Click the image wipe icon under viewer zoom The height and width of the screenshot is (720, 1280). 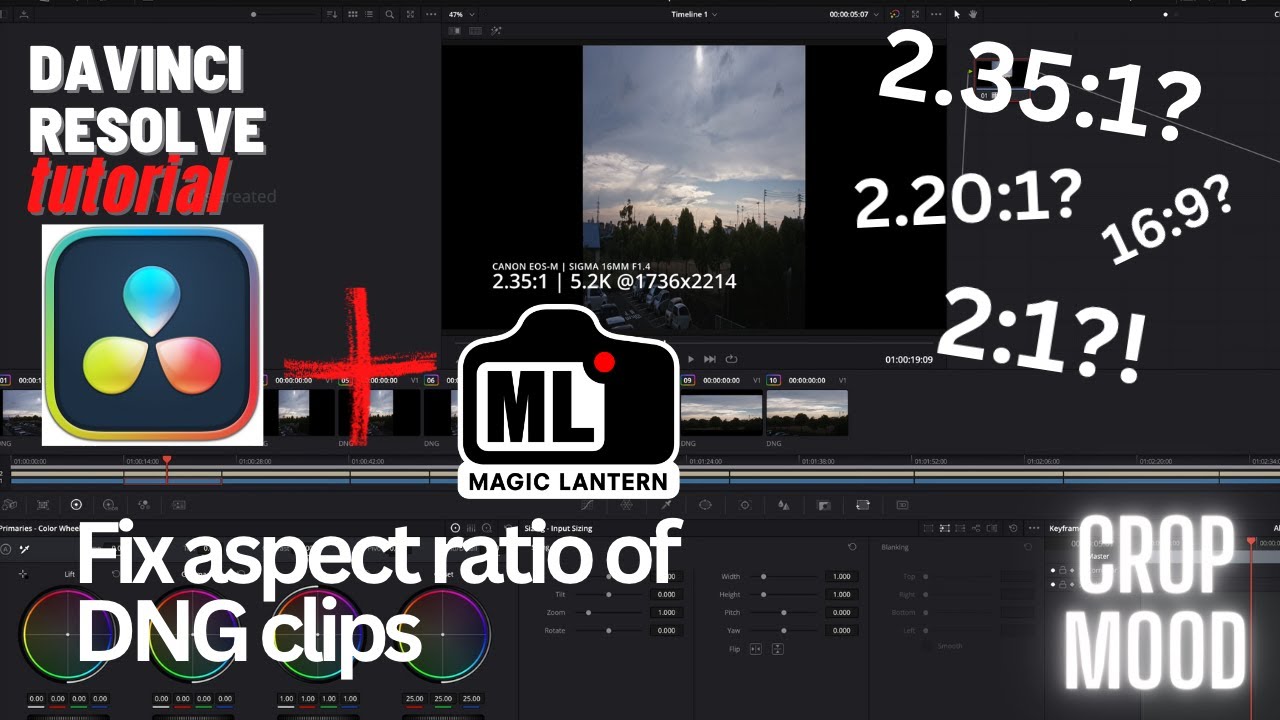click(x=455, y=31)
